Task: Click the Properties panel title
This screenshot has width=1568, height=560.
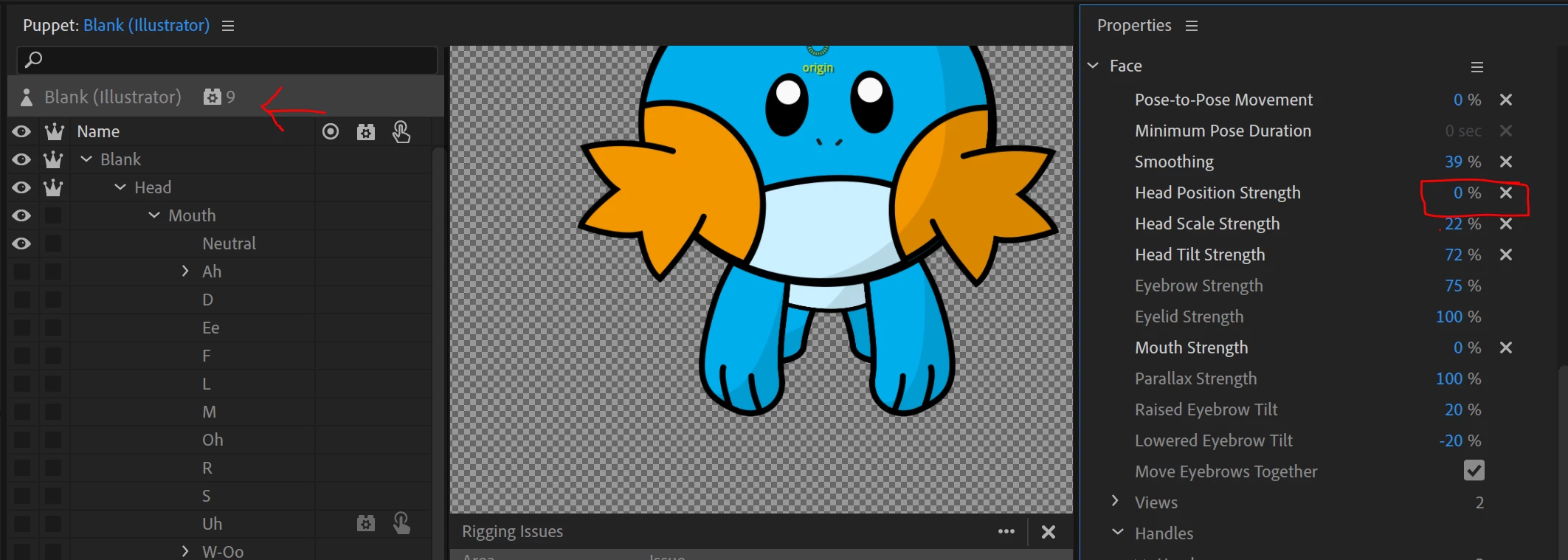Action: (x=1134, y=25)
